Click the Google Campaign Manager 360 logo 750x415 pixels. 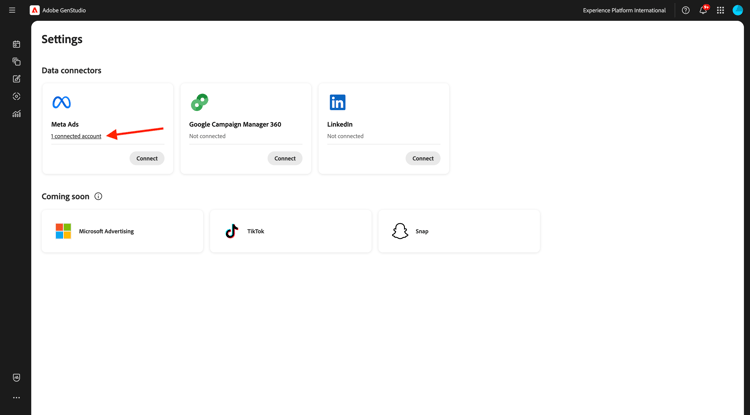(x=199, y=102)
